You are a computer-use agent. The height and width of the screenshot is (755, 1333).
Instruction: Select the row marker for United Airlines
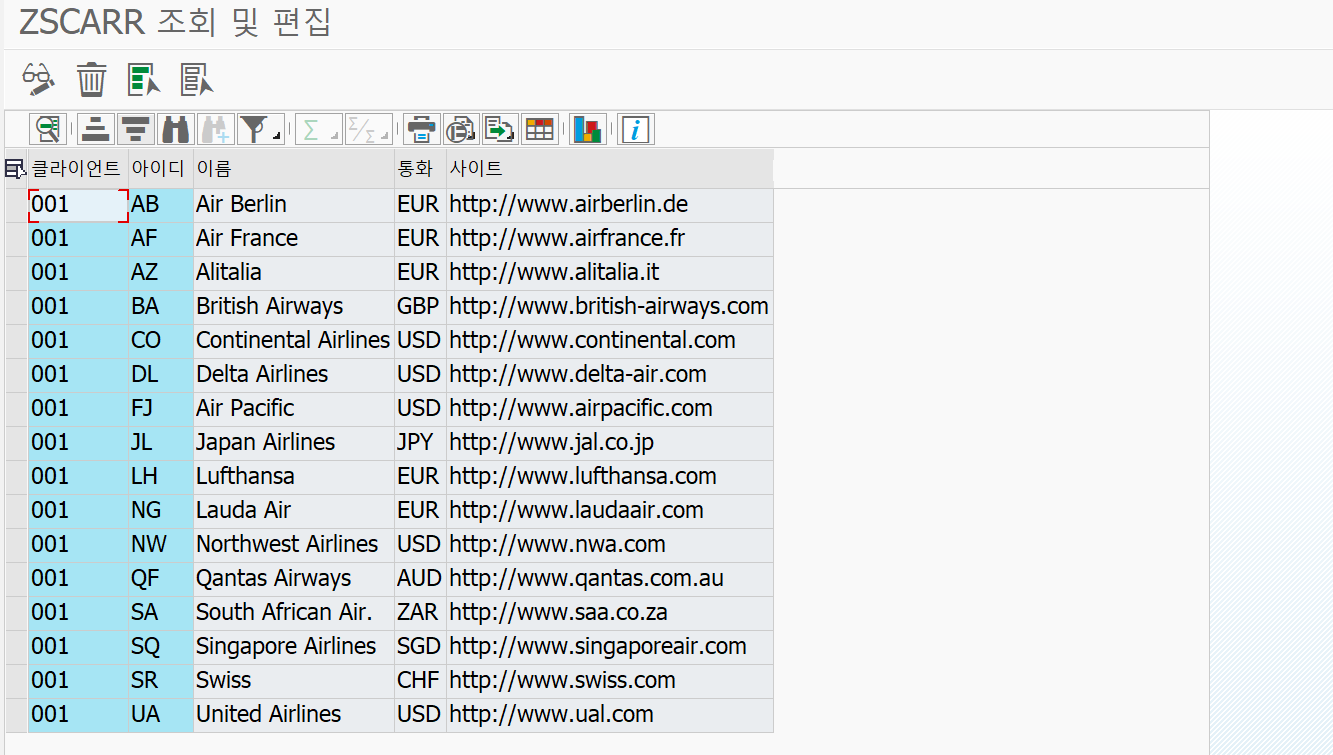16,715
